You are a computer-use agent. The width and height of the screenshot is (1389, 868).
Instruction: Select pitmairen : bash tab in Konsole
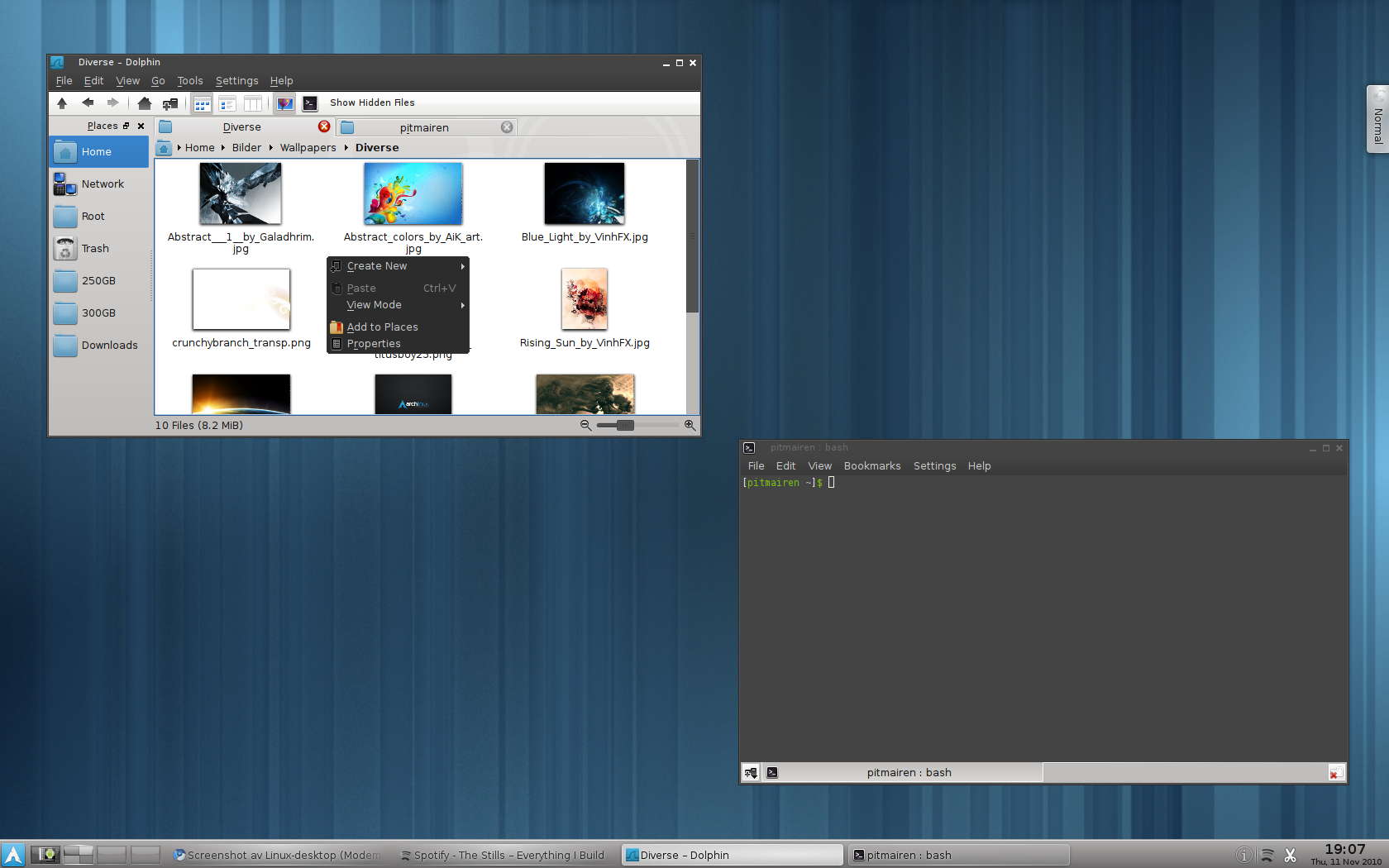click(903, 773)
